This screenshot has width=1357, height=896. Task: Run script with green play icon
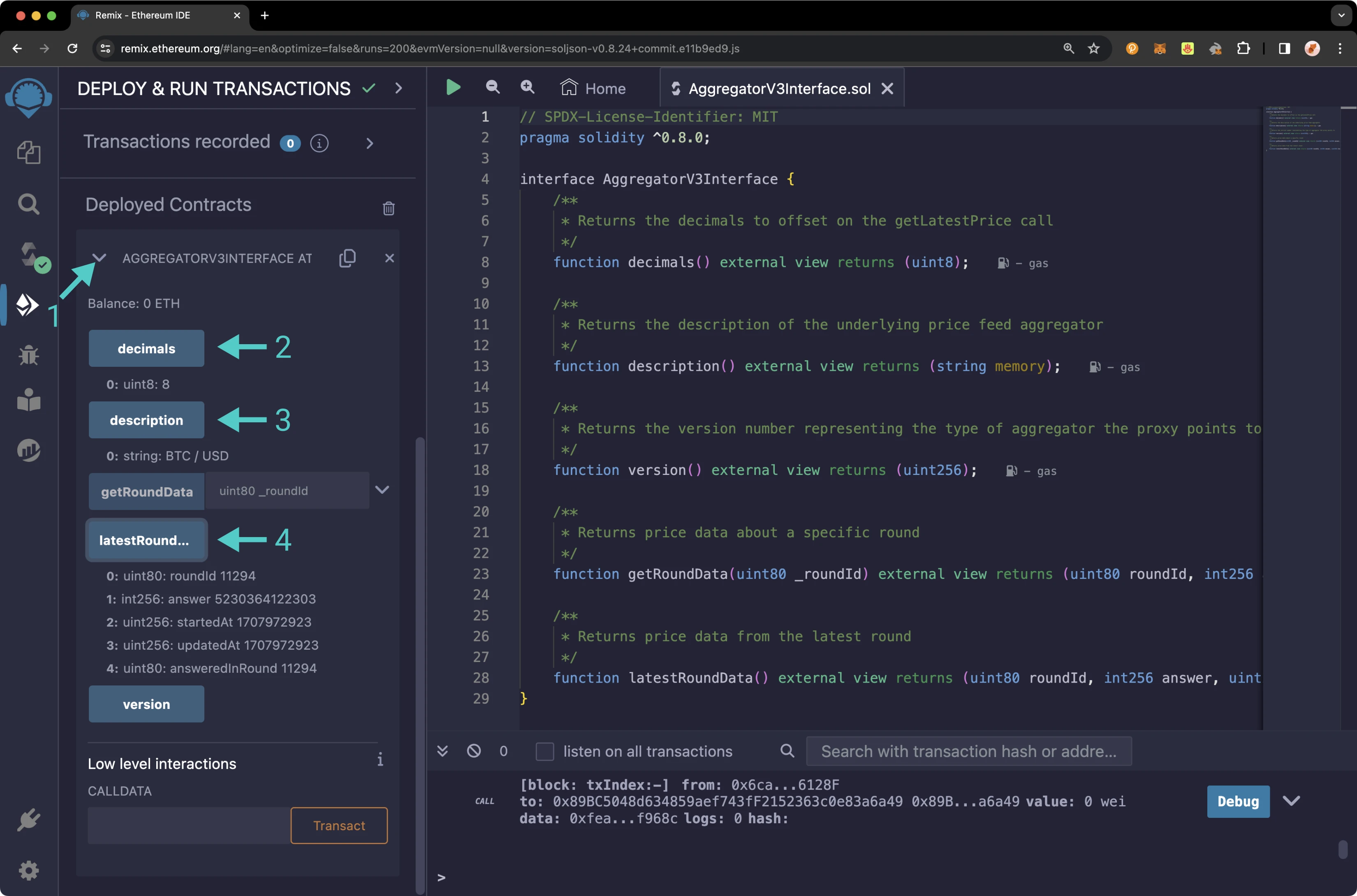tap(453, 88)
